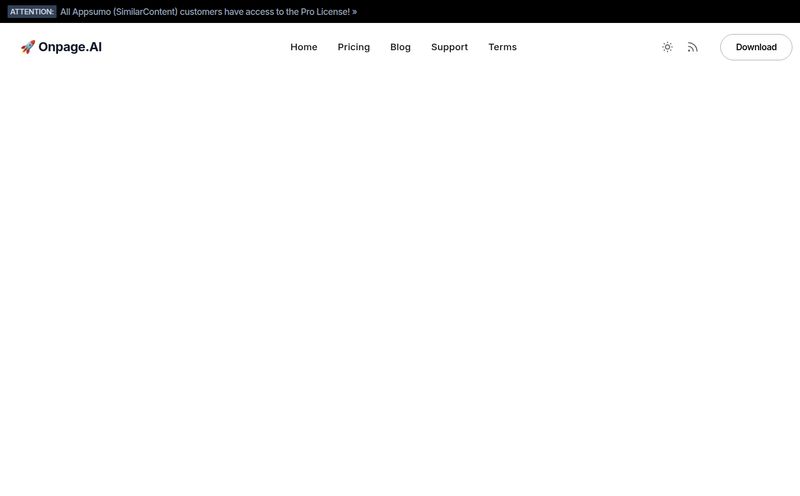Image resolution: width=800 pixels, height=496 pixels.
Task: Visit the Support page
Action: tap(449, 47)
